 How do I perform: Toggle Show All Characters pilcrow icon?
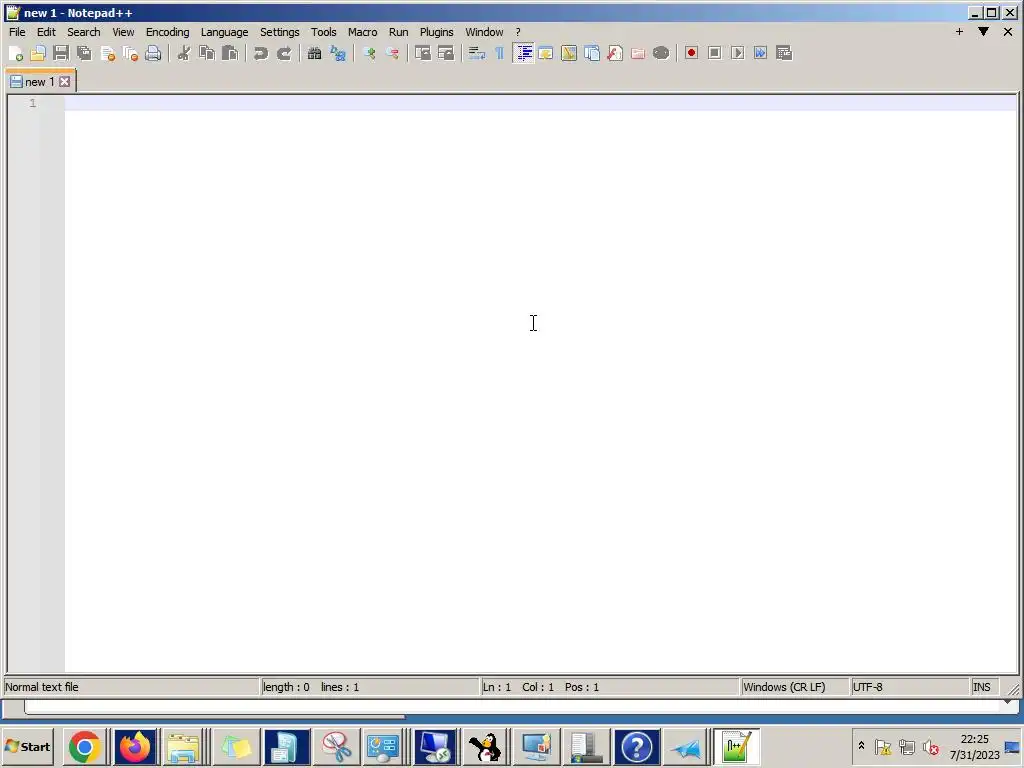coord(500,54)
